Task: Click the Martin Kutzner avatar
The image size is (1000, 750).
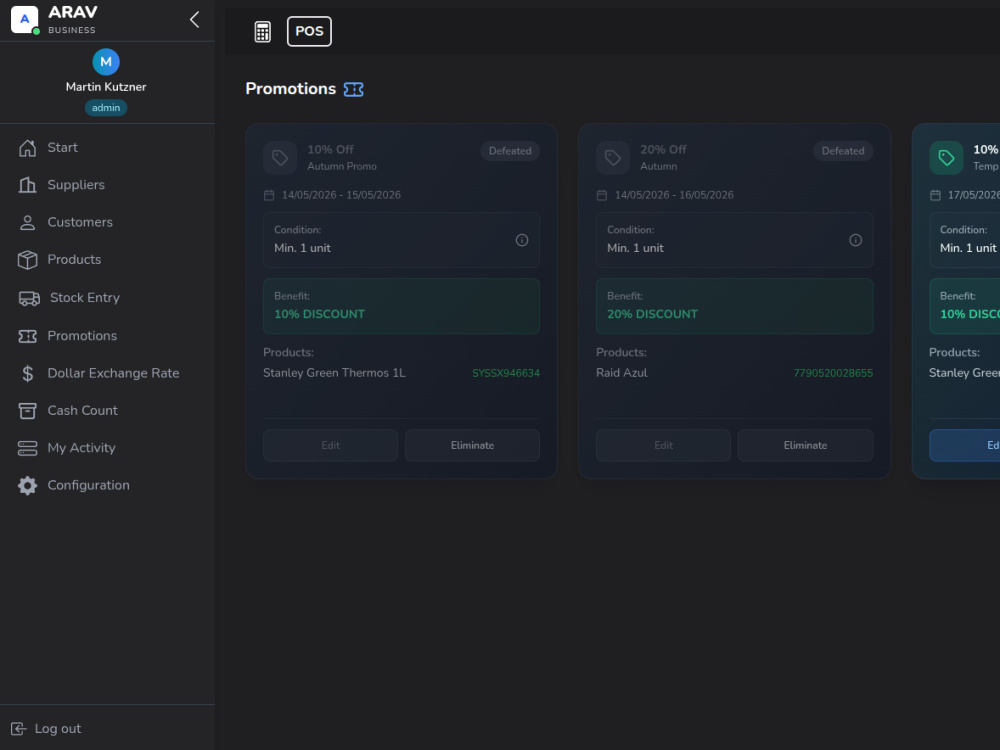Action: [x=106, y=62]
